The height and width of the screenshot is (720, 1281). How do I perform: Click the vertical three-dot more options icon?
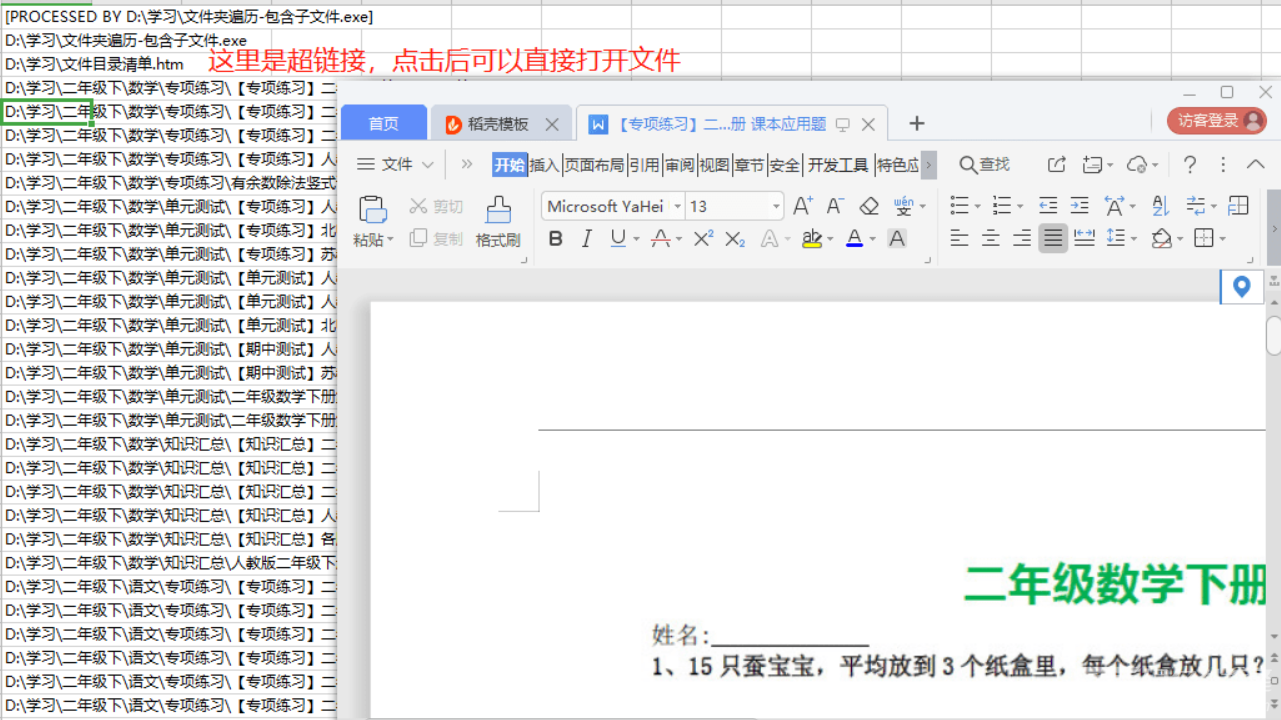click(1223, 165)
